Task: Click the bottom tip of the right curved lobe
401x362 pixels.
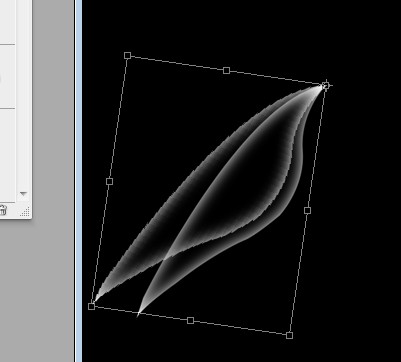Action: (139, 313)
